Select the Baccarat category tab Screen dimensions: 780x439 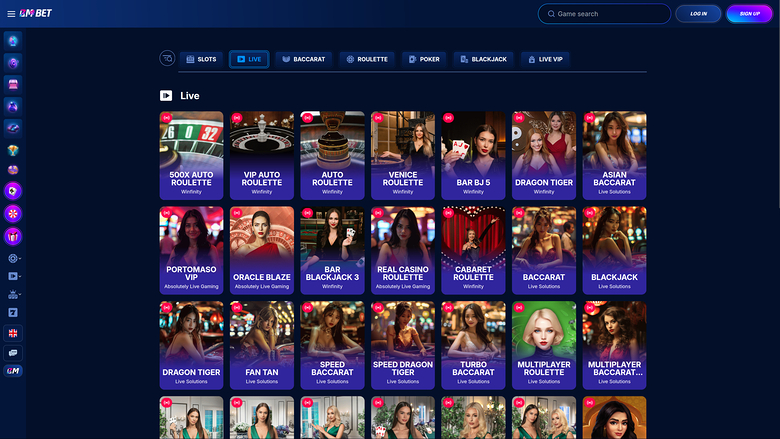point(303,59)
